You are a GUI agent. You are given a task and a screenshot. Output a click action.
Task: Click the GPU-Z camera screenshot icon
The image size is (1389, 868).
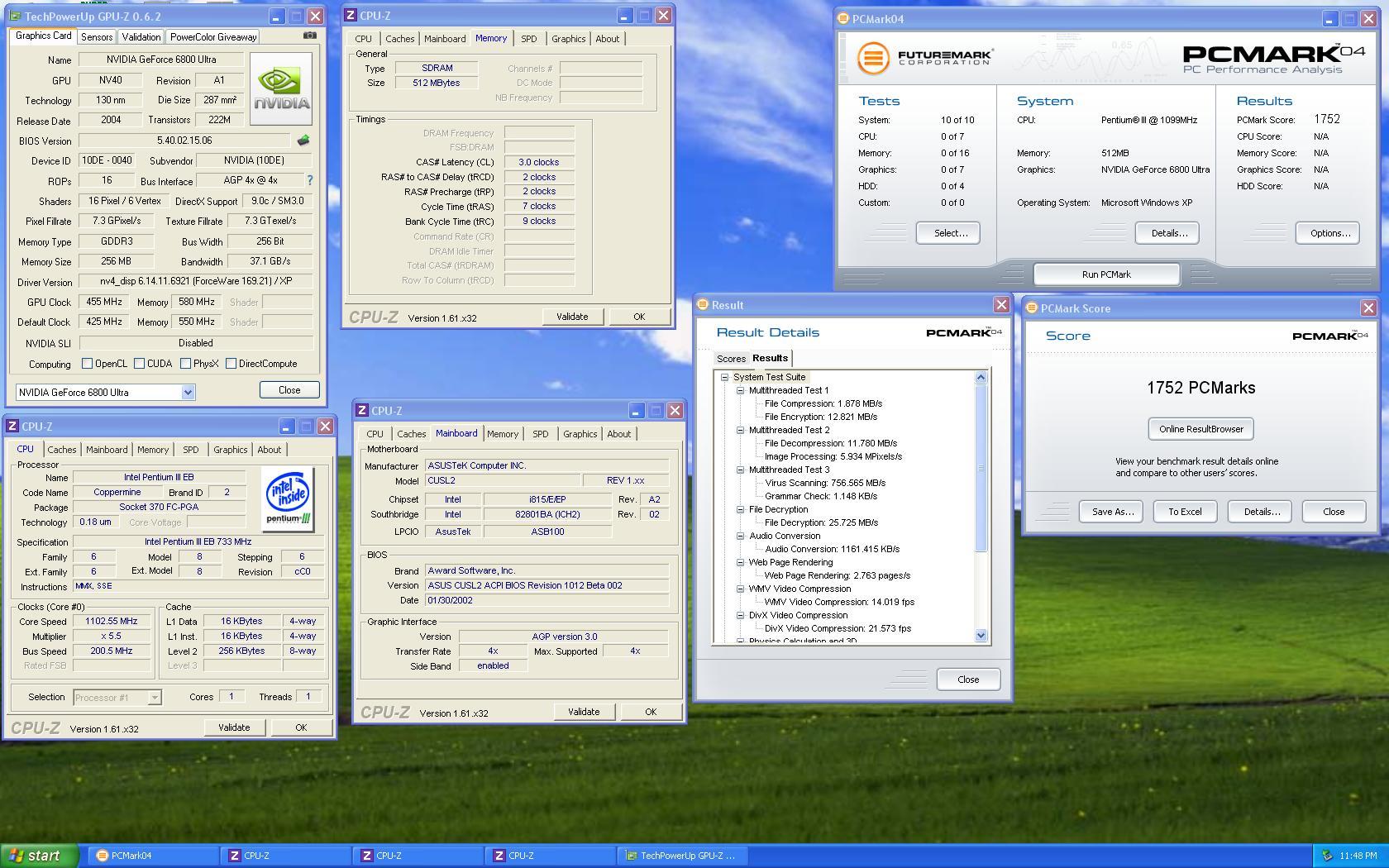(309, 36)
